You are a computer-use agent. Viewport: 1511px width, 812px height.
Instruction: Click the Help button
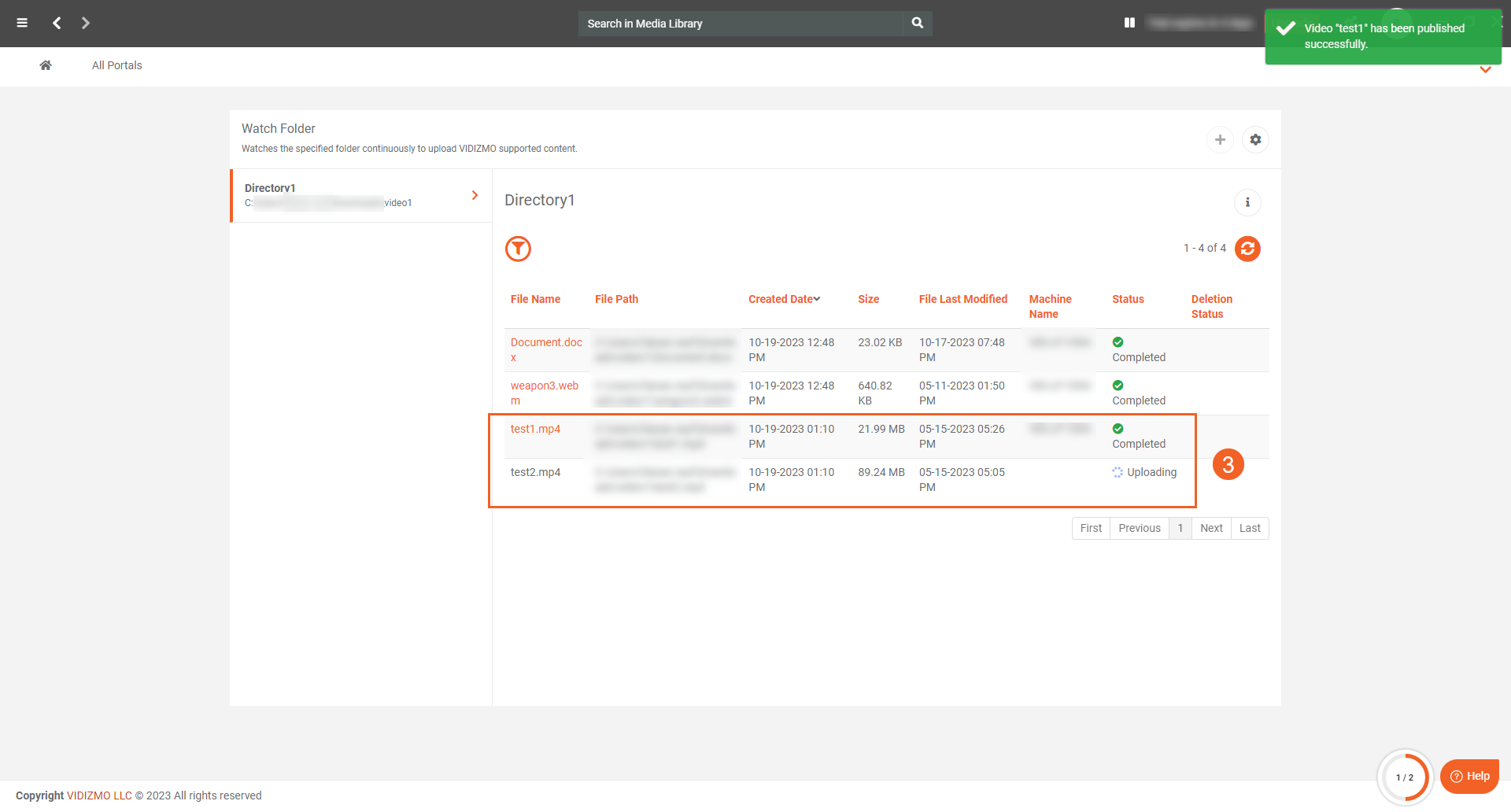tap(1469, 776)
